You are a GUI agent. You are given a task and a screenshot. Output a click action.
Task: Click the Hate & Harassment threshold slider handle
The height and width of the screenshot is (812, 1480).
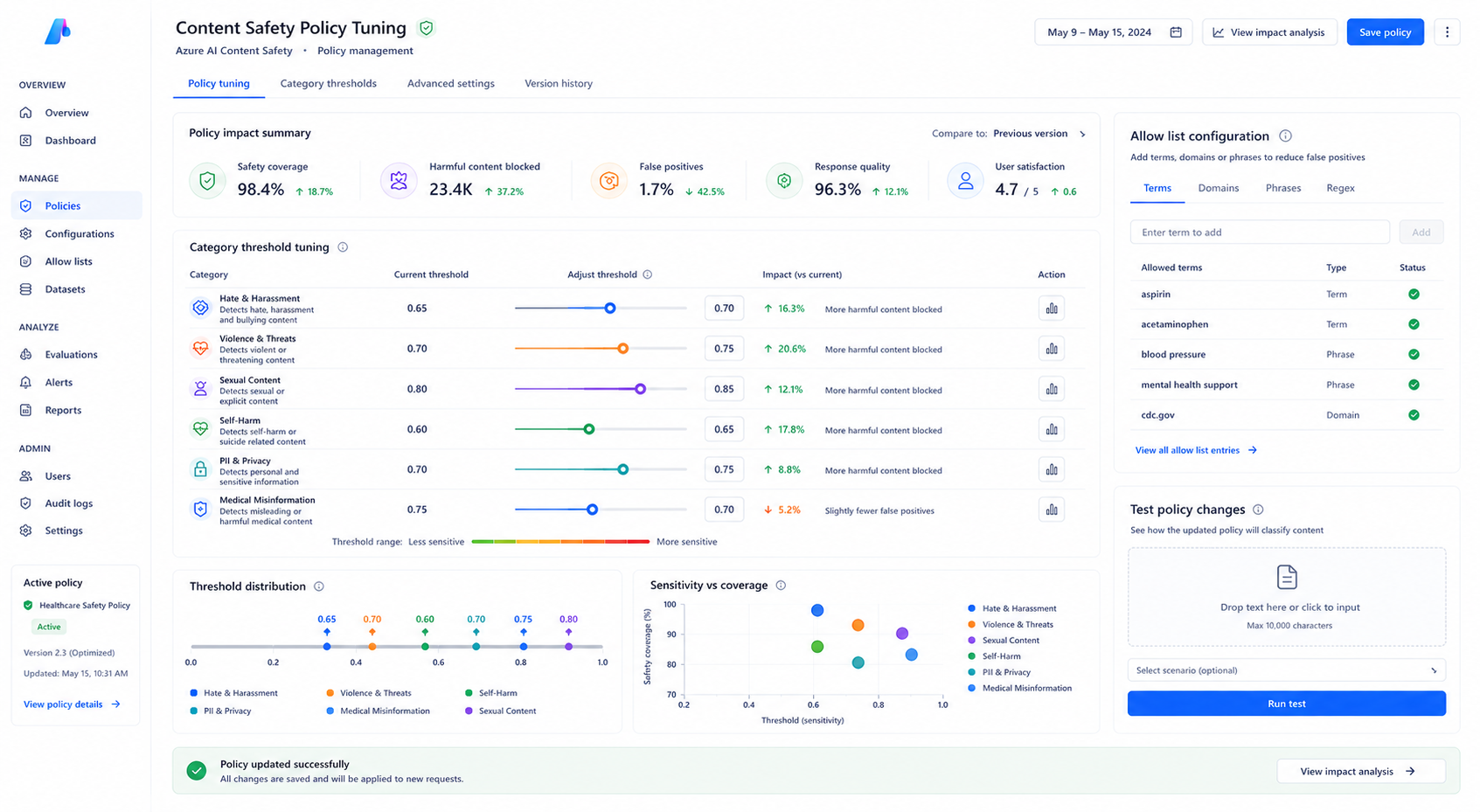point(610,309)
